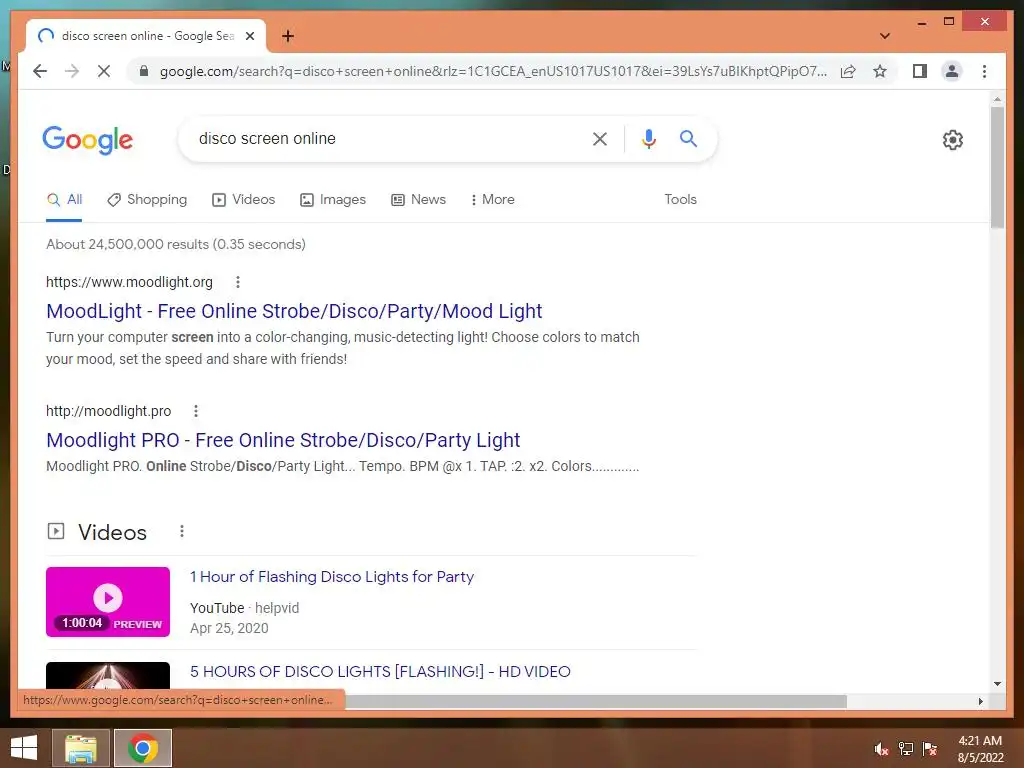The image size is (1024, 768).
Task: Click the forward navigation arrow
Action: [72, 71]
